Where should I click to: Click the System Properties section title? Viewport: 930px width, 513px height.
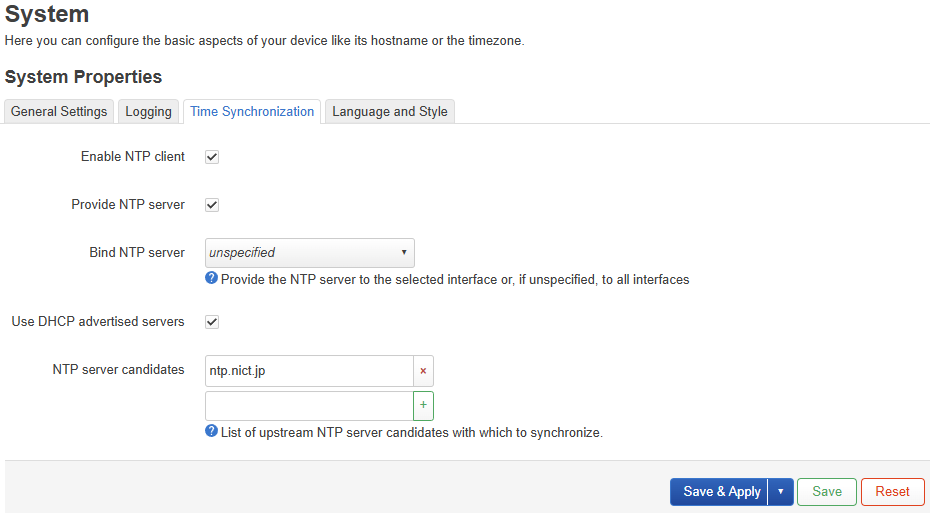(x=83, y=77)
